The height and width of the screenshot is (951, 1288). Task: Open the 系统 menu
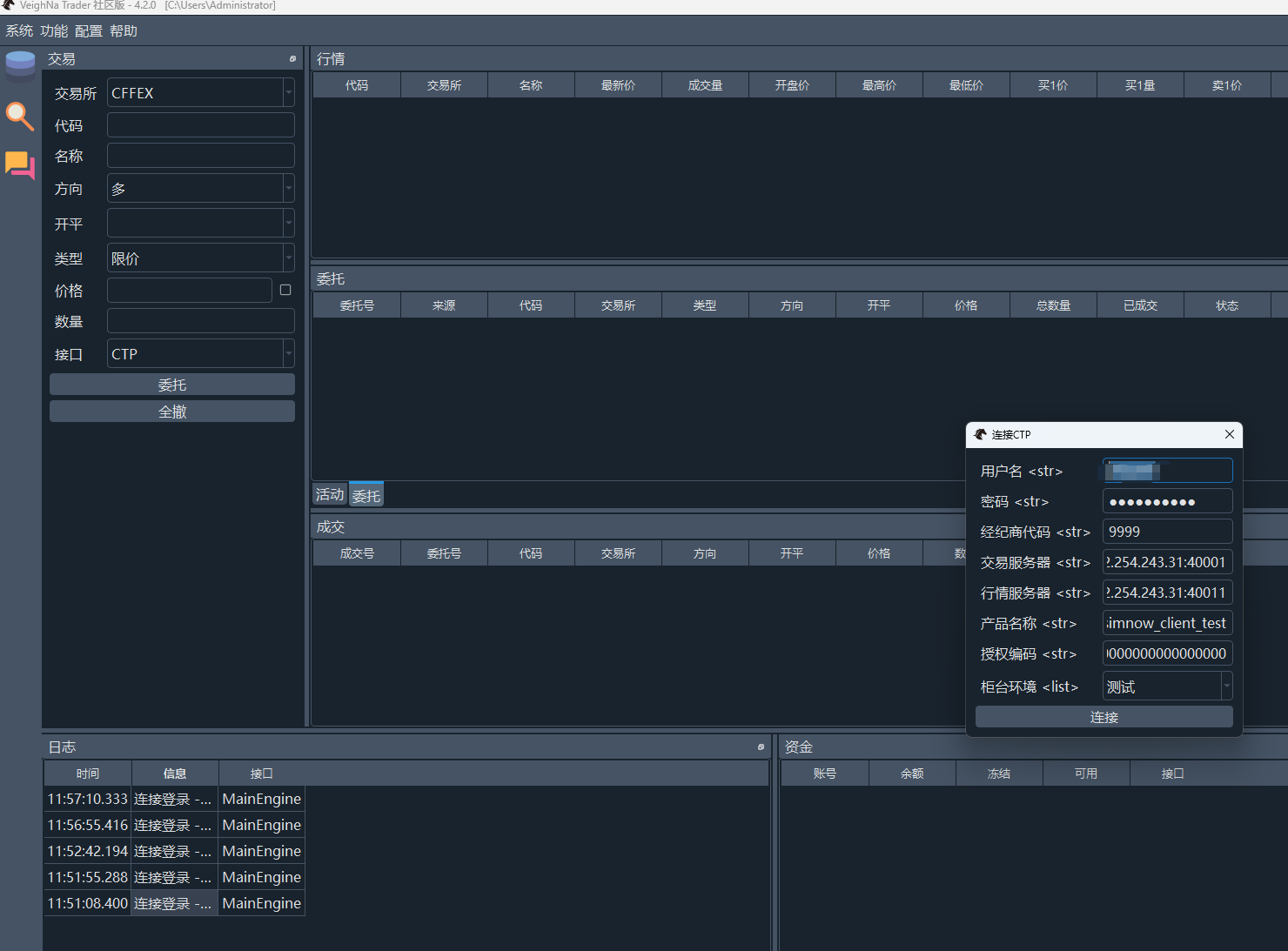tap(19, 31)
